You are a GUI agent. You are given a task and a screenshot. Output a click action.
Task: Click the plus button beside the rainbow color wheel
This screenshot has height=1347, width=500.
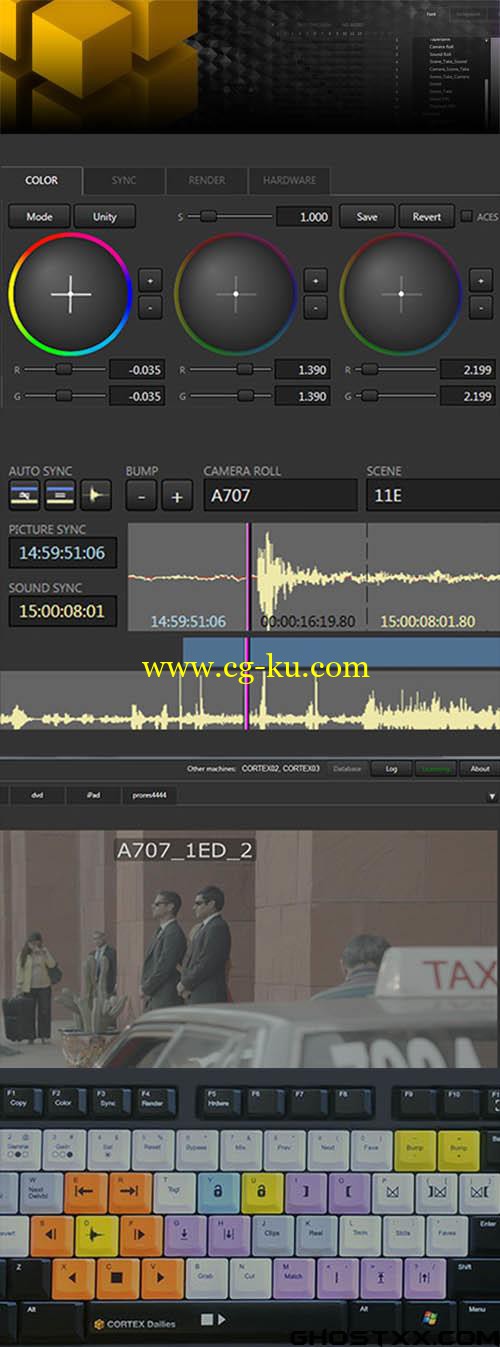pyautogui.click(x=150, y=279)
